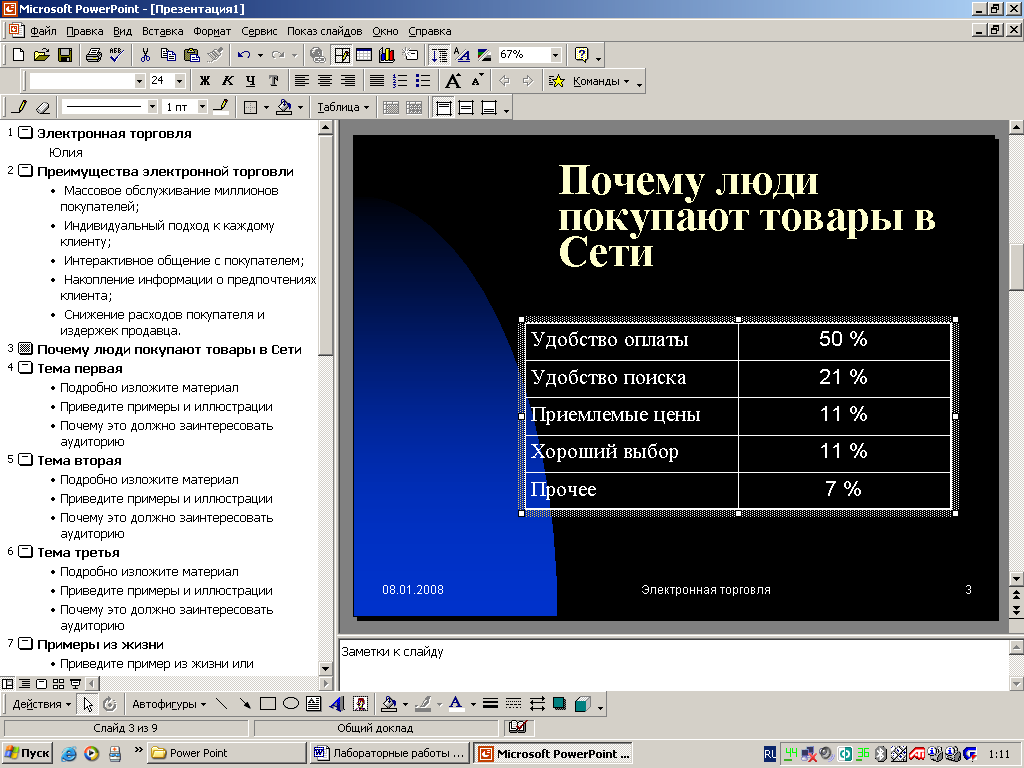Open the Показ слайдов menu
The image size is (1024, 768).
tap(324, 31)
